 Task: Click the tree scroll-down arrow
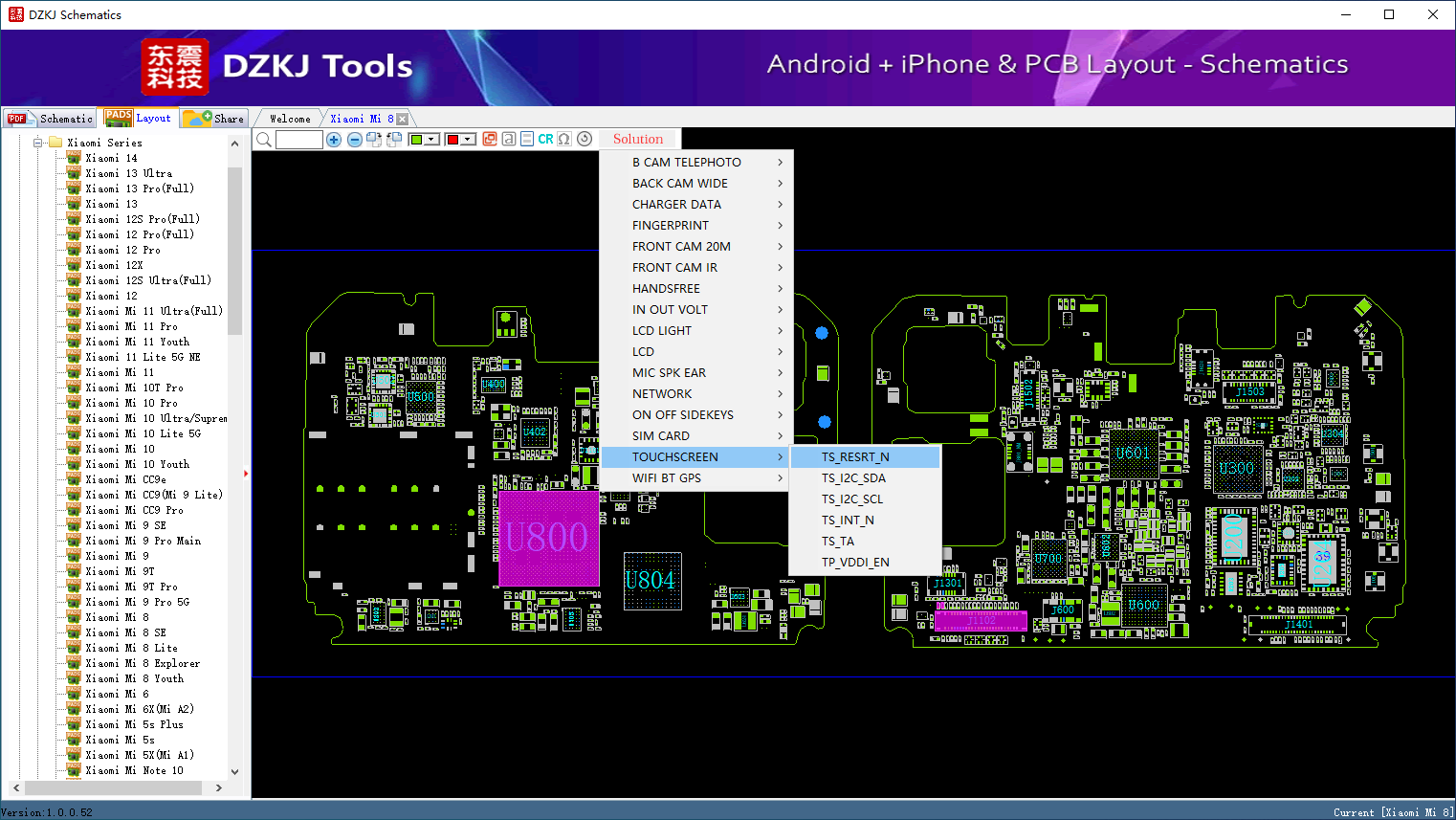[x=234, y=771]
